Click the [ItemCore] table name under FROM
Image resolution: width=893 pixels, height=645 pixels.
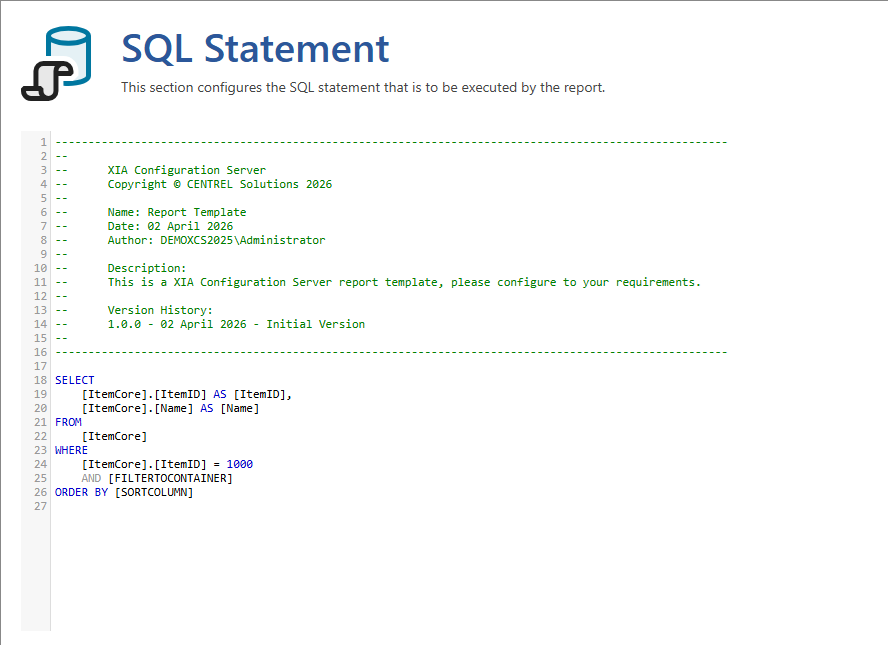[114, 436]
